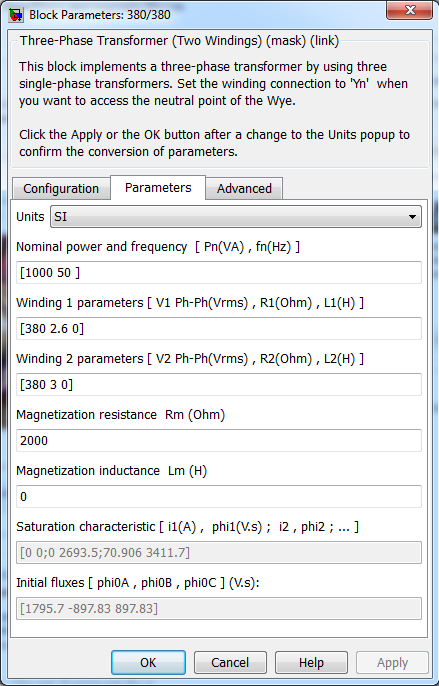Switch to the Configuration tab
The width and height of the screenshot is (439, 686).
pos(61,189)
